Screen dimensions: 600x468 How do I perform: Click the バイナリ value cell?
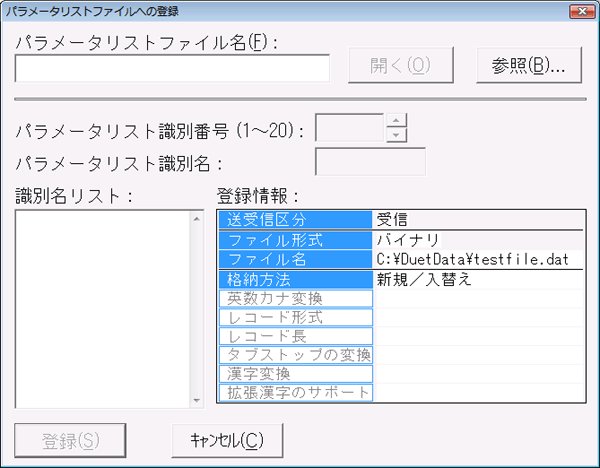478,240
